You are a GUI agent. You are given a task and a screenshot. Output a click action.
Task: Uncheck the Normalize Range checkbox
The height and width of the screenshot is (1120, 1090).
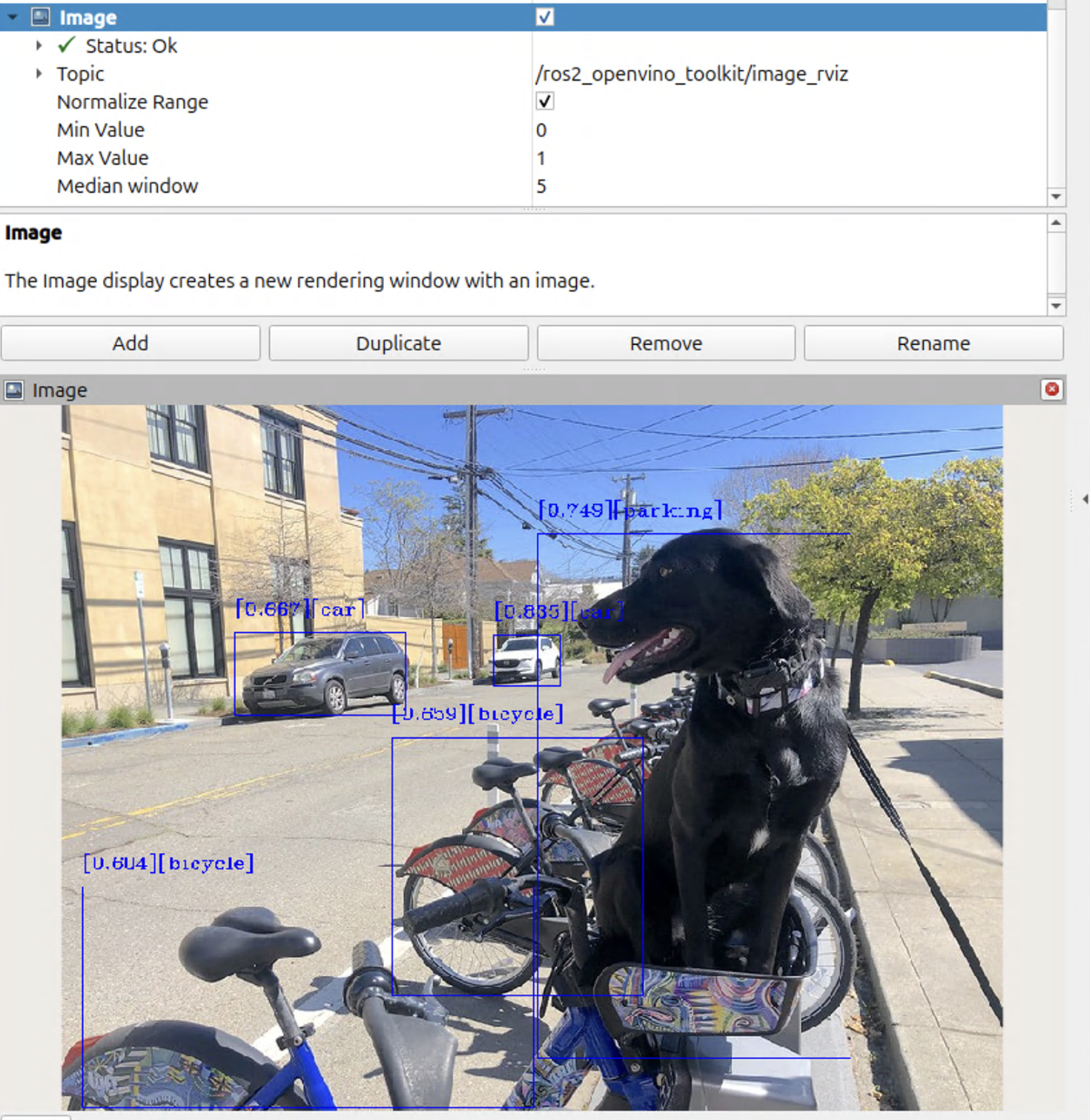(x=545, y=102)
